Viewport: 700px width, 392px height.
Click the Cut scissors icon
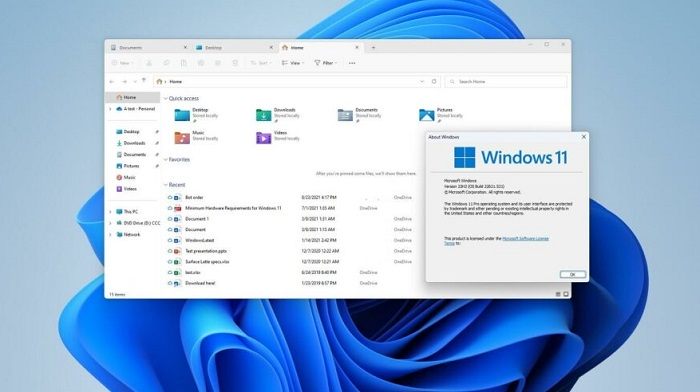[x=149, y=63]
